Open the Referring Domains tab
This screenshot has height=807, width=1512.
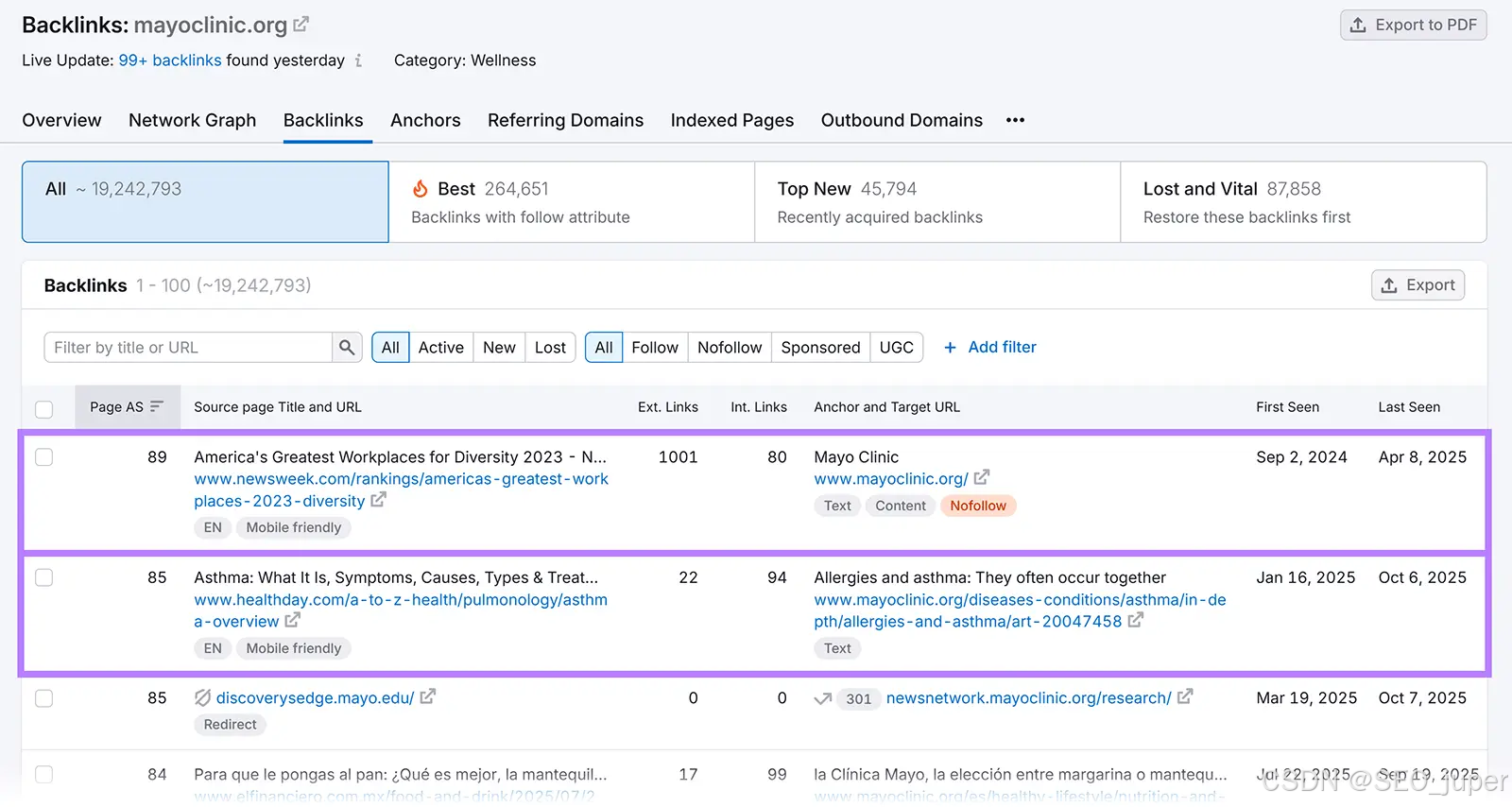click(x=565, y=120)
